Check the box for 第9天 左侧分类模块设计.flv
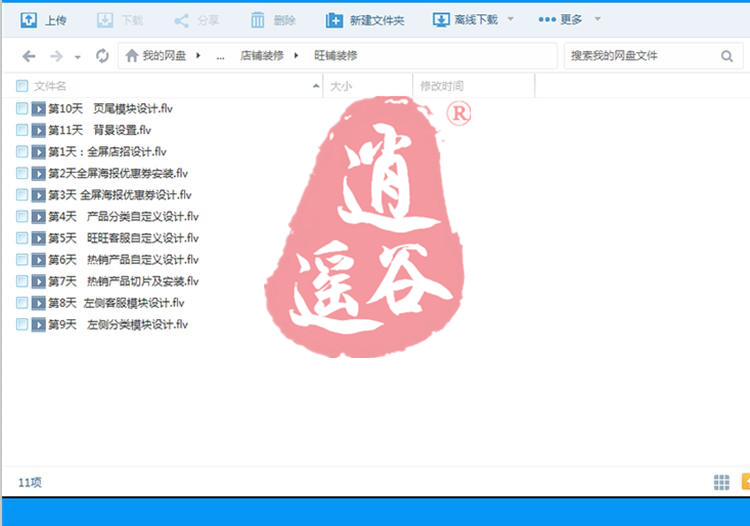Viewport: 750px width, 526px height. pos(22,324)
